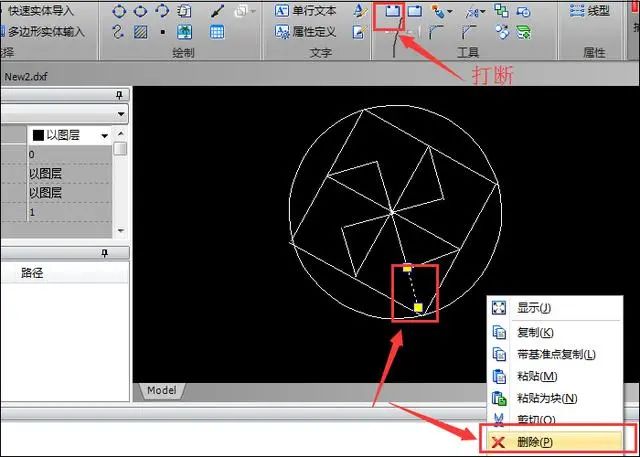Select the second break-at-point tool icon
Screen dimensions: 640x457
point(415,11)
